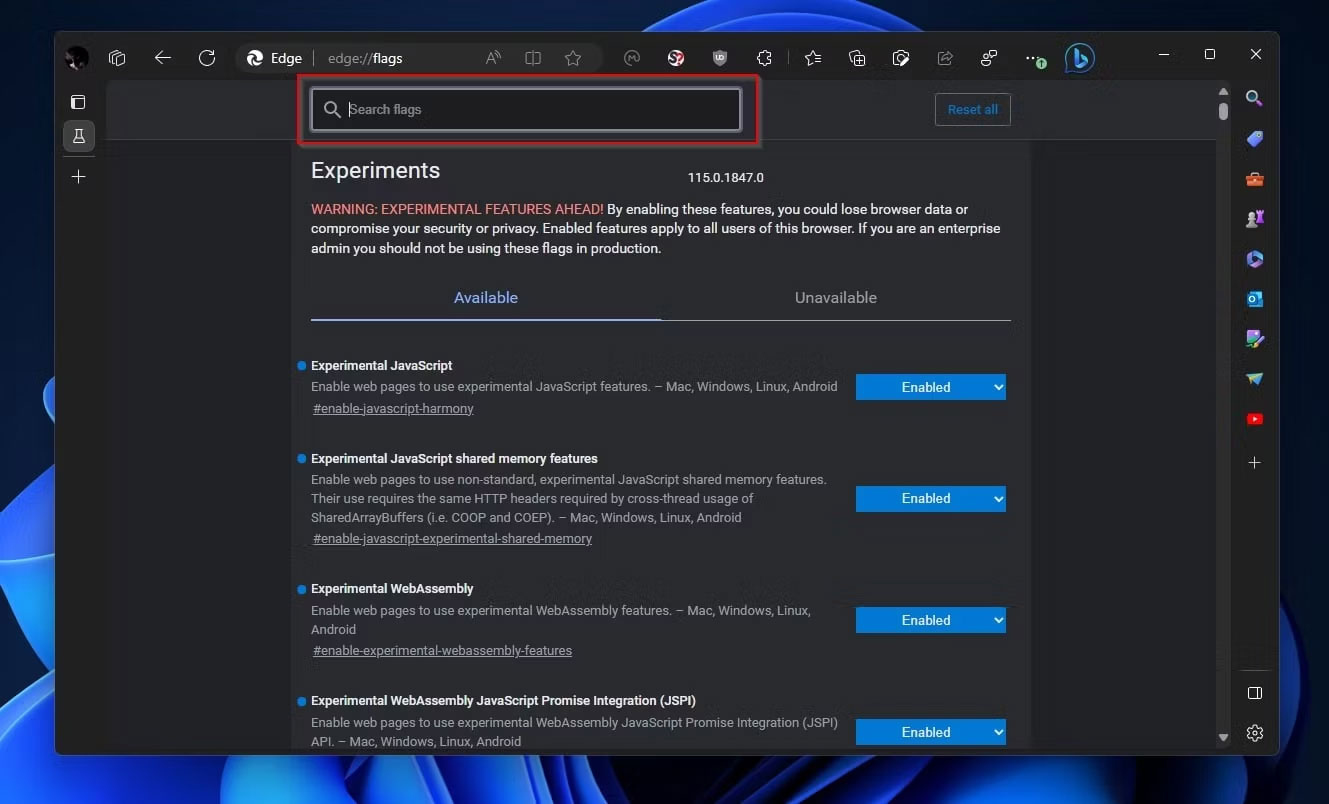
Task: Focus the Search flags input field
Action: pyautogui.click(x=526, y=110)
